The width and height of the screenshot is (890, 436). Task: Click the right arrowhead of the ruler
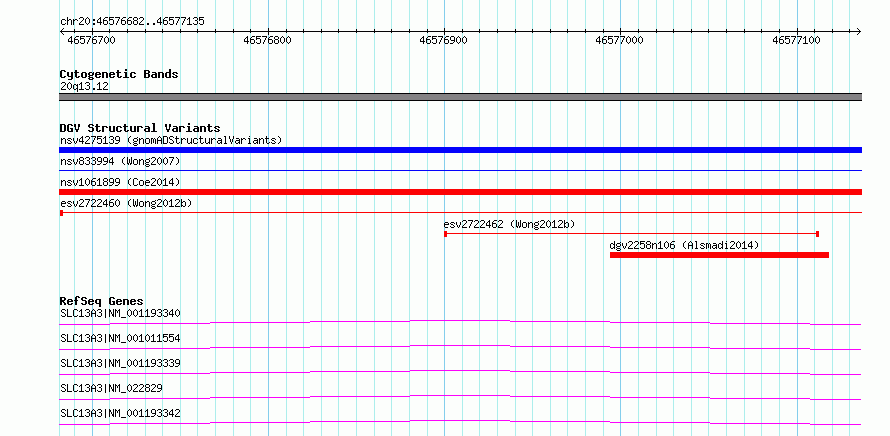[x=859, y=31]
